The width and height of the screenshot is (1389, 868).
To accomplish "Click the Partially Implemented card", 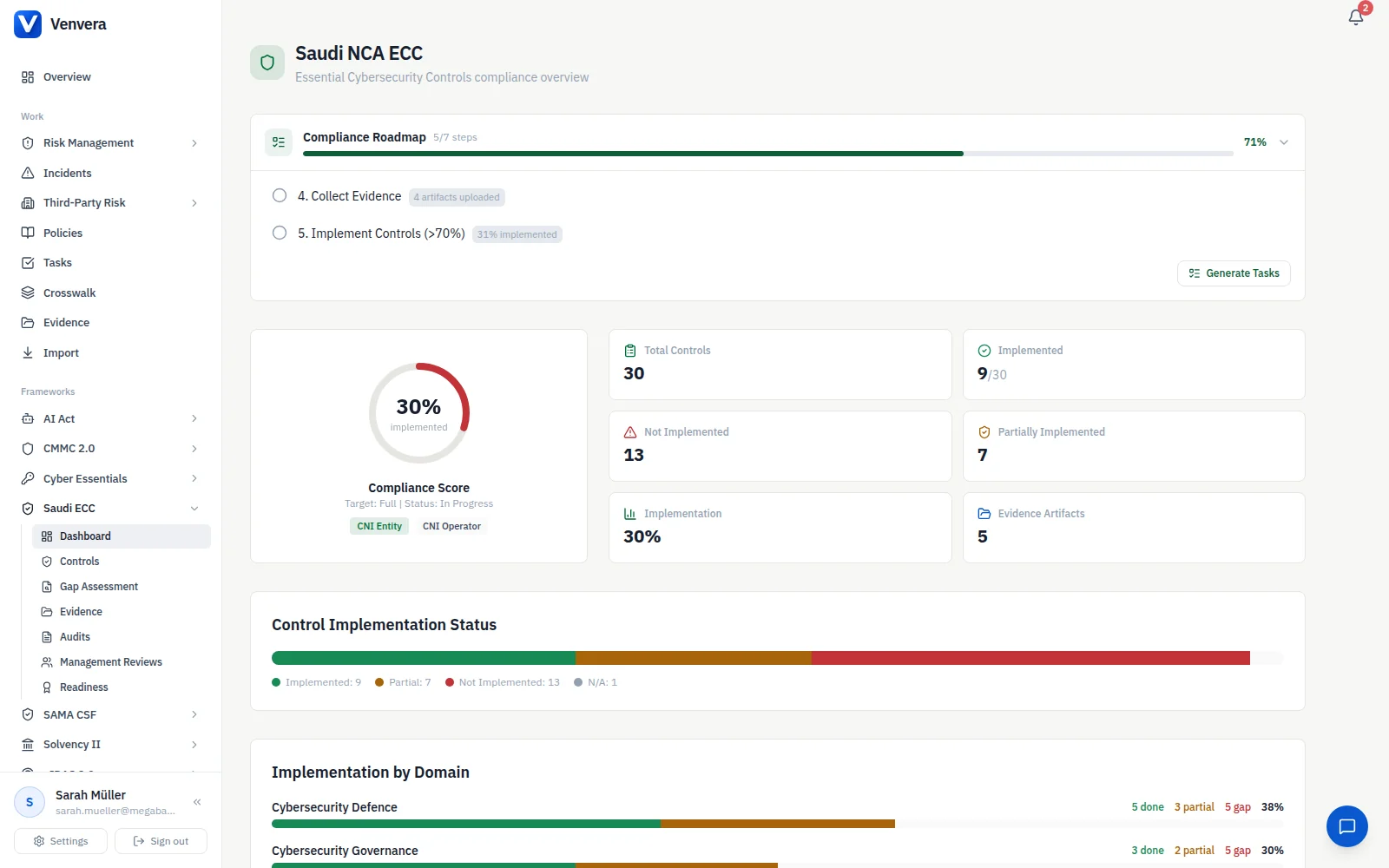I will 1134,446.
